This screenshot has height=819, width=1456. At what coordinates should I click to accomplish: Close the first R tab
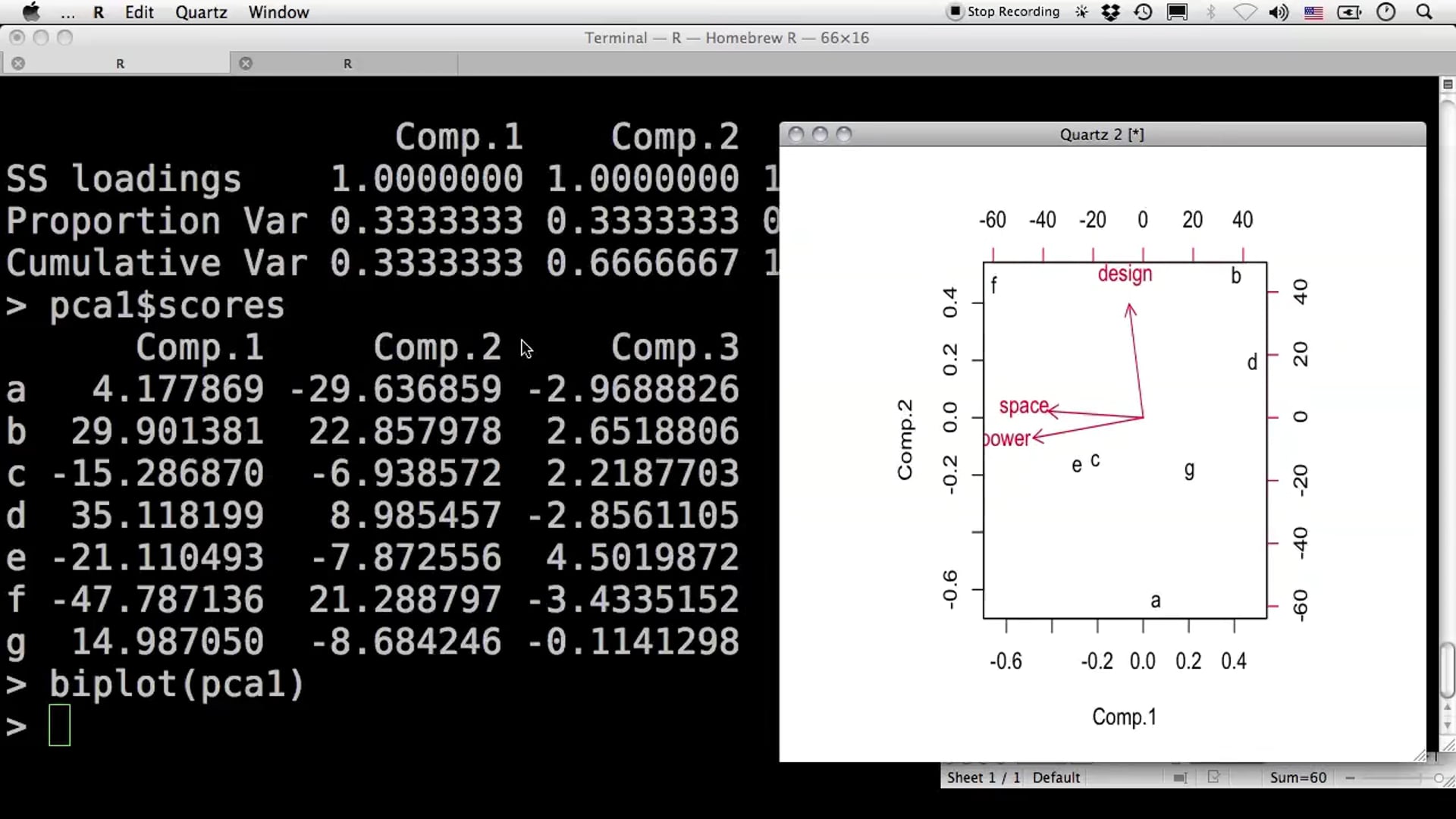[18, 64]
